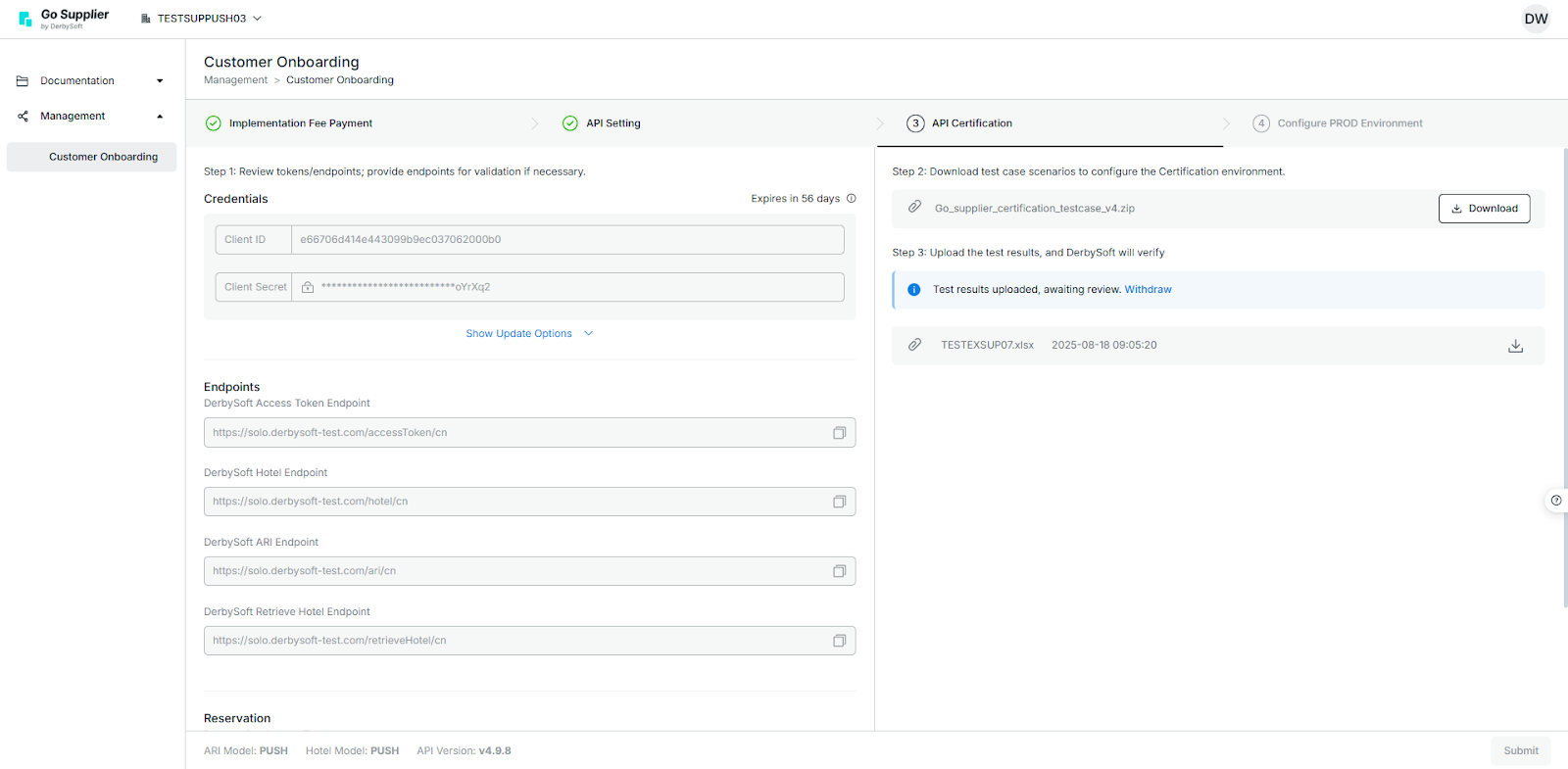The image size is (1568, 769).
Task: Click the lock icon in Client Secret
Action: [308, 288]
